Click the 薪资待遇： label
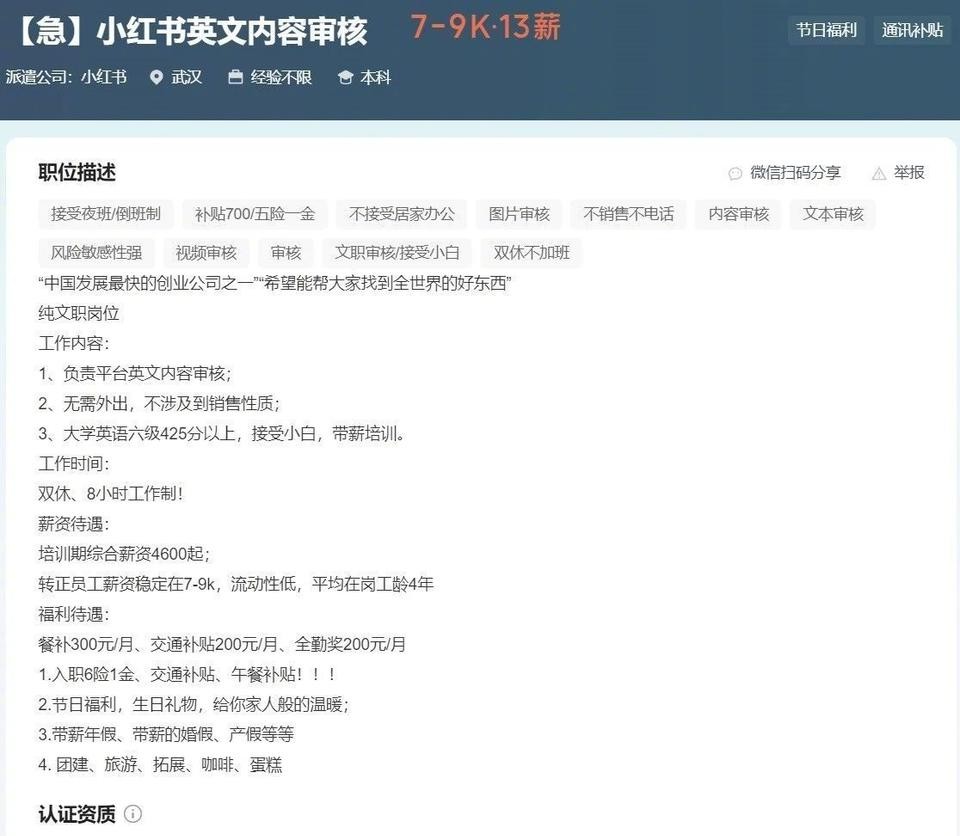This screenshot has width=960, height=836. 74,524
